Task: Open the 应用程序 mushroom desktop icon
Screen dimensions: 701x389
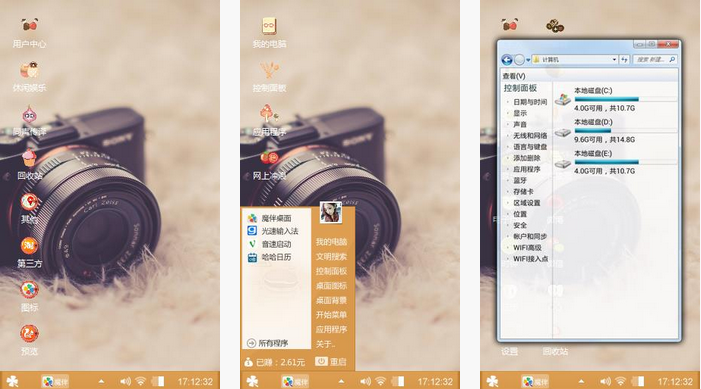Action: pyautogui.click(x=269, y=114)
